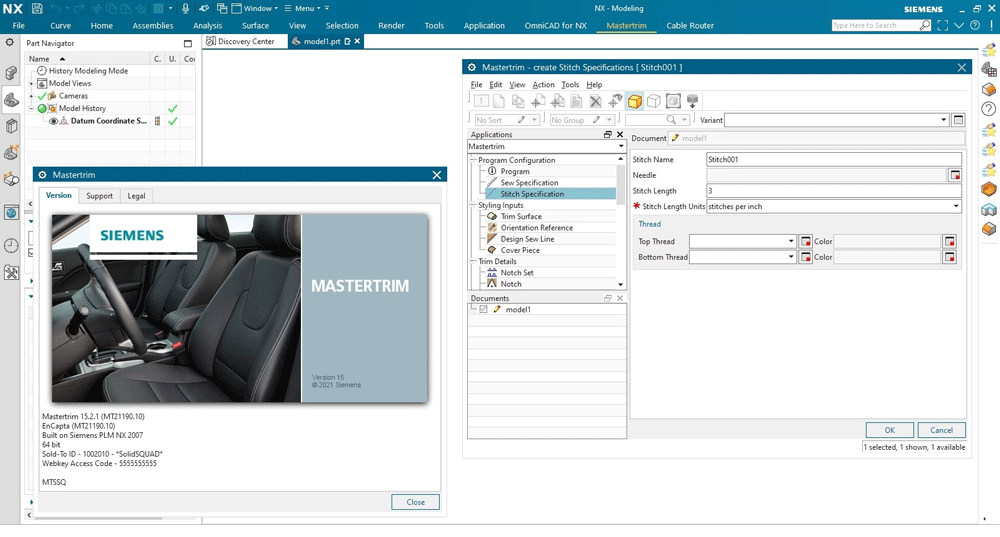
Task: Select Trim Surface under Styling Inputs
Action: pyautogui.click(x=521, y=217)
